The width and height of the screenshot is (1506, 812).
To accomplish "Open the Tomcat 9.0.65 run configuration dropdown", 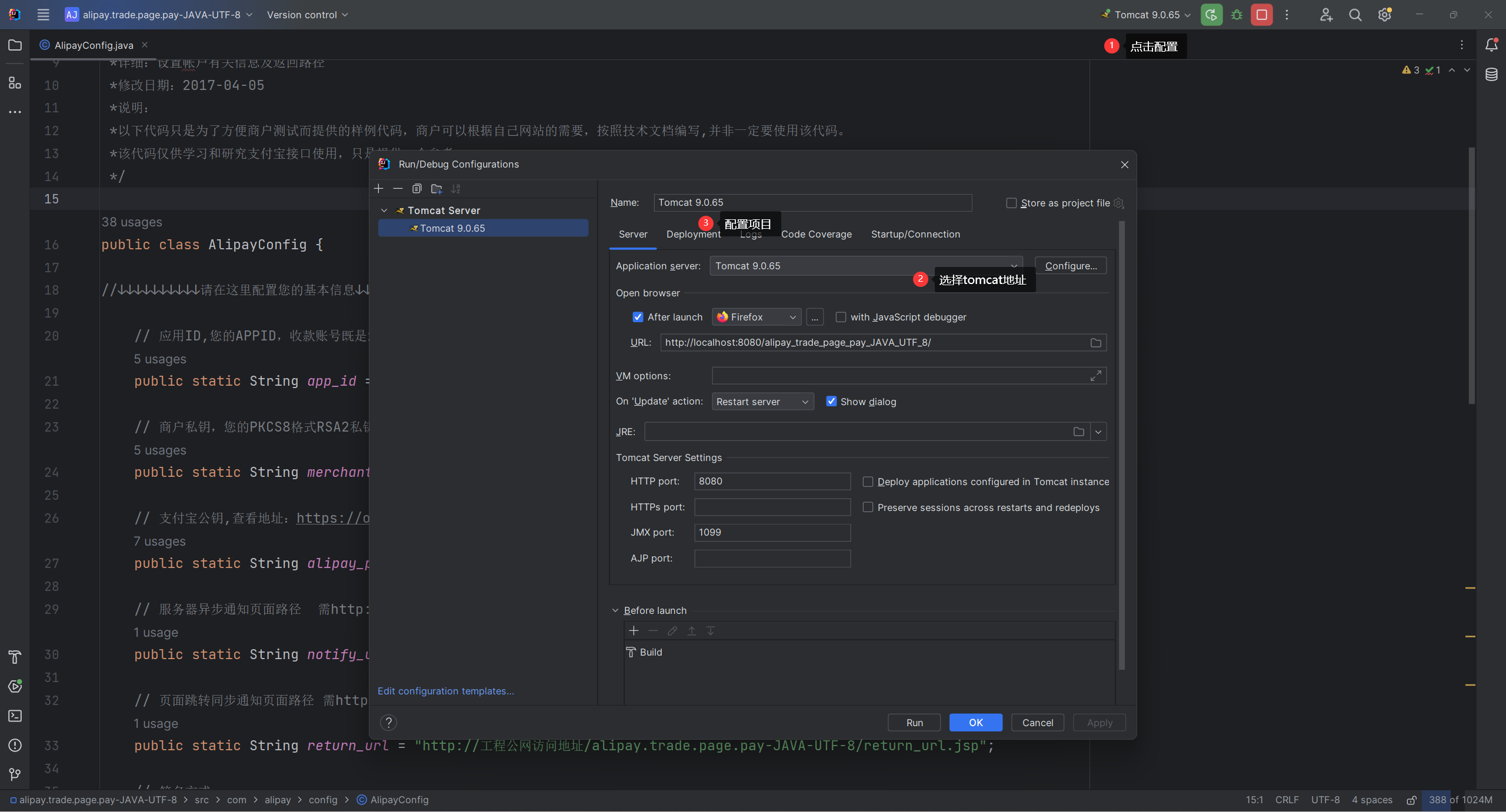I will (1147, 15).
